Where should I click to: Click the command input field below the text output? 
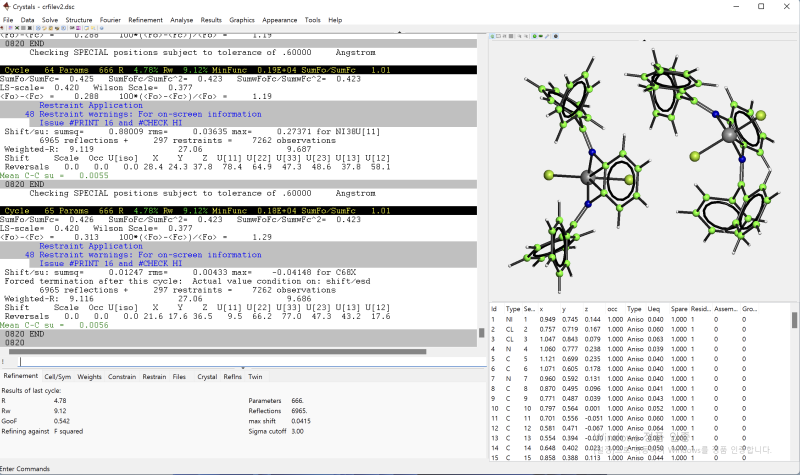tap(240, 361)
